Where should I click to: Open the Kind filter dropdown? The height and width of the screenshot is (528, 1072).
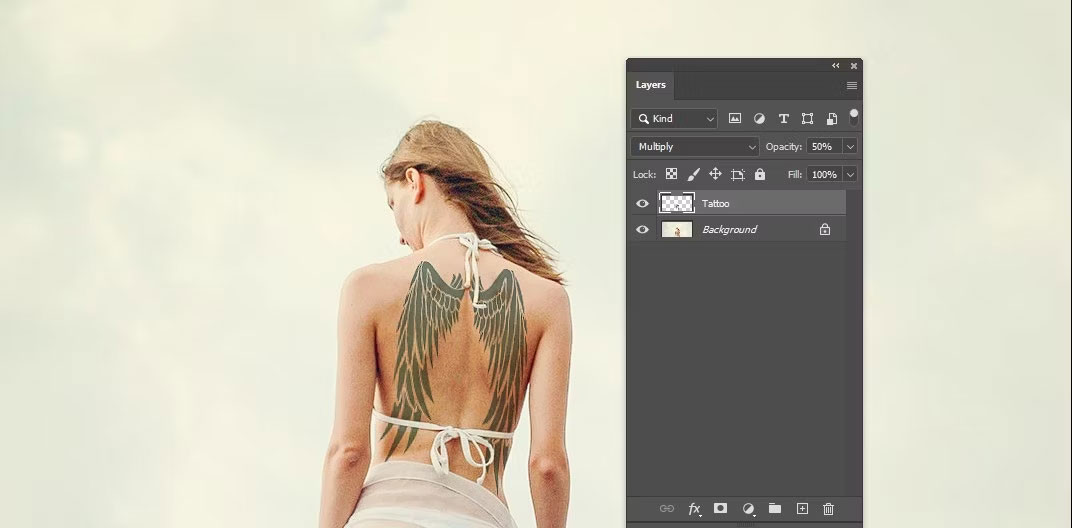pos(674,118)
